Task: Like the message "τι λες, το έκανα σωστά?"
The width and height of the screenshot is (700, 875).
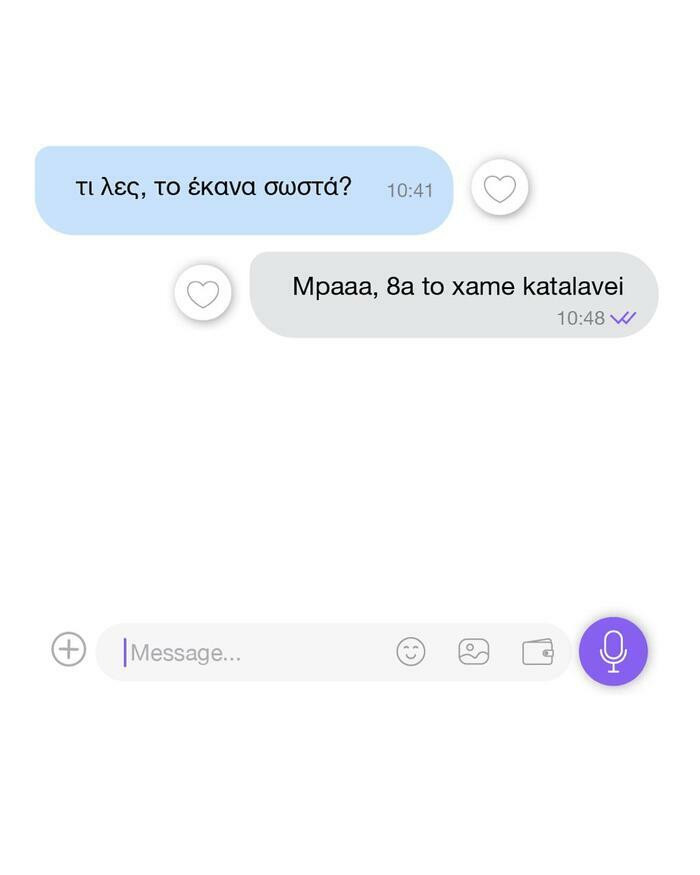Action: pyautogui.click(x=500, y=188)
